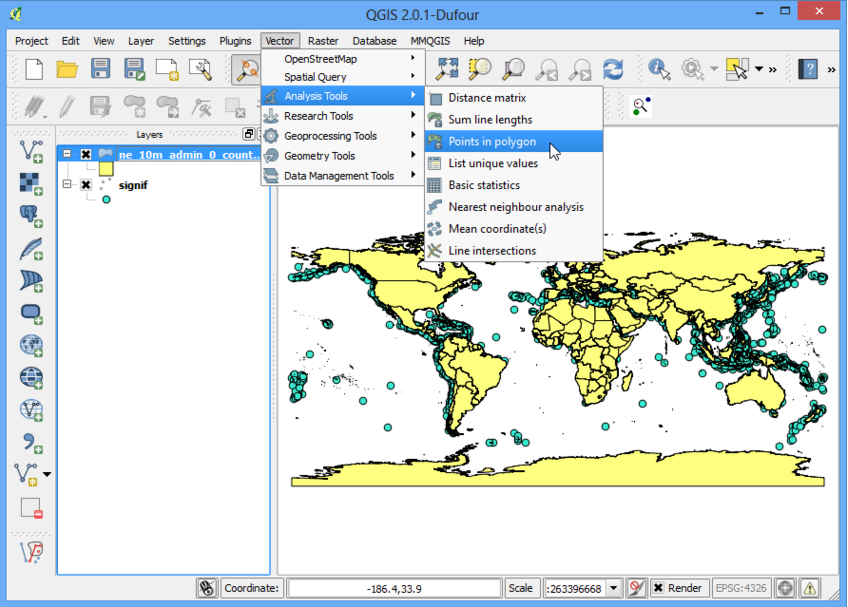Choose List unique values
848x607 pixels.
[x=514, y=163]
